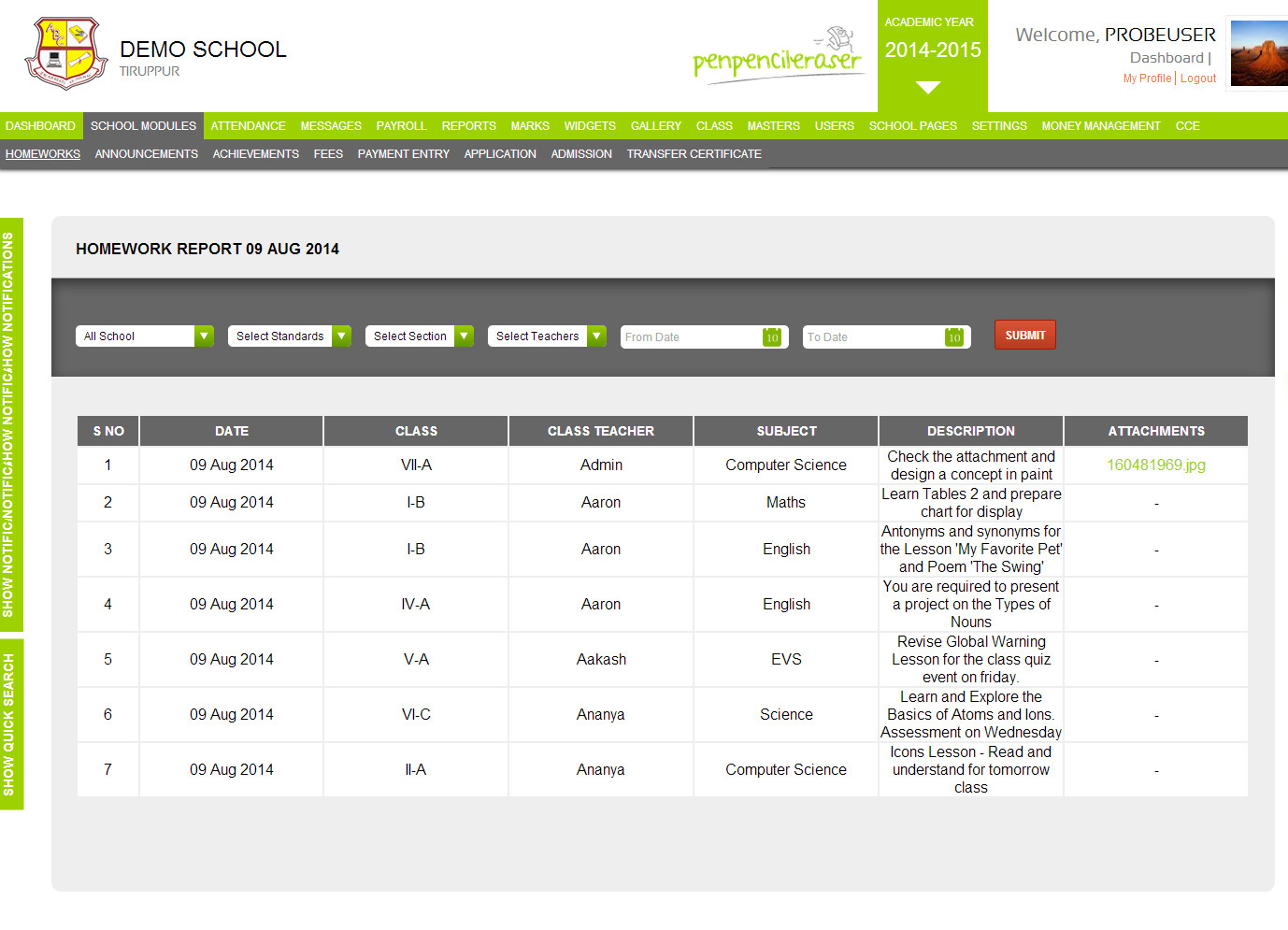Screen dimensions: 1288x930
Task: Open the Settings menu
Action: [999, 125]
